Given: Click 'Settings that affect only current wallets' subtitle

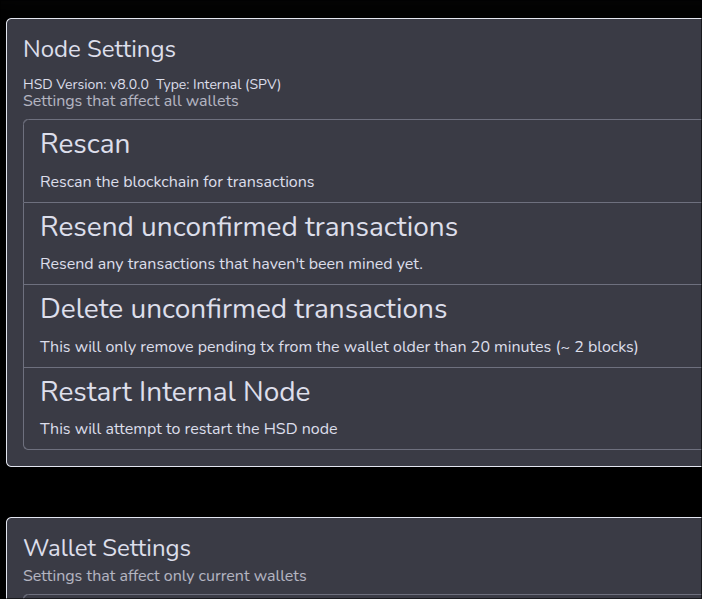Looking at the screenshot, I should pyautogui.click(x=164, y=576).
